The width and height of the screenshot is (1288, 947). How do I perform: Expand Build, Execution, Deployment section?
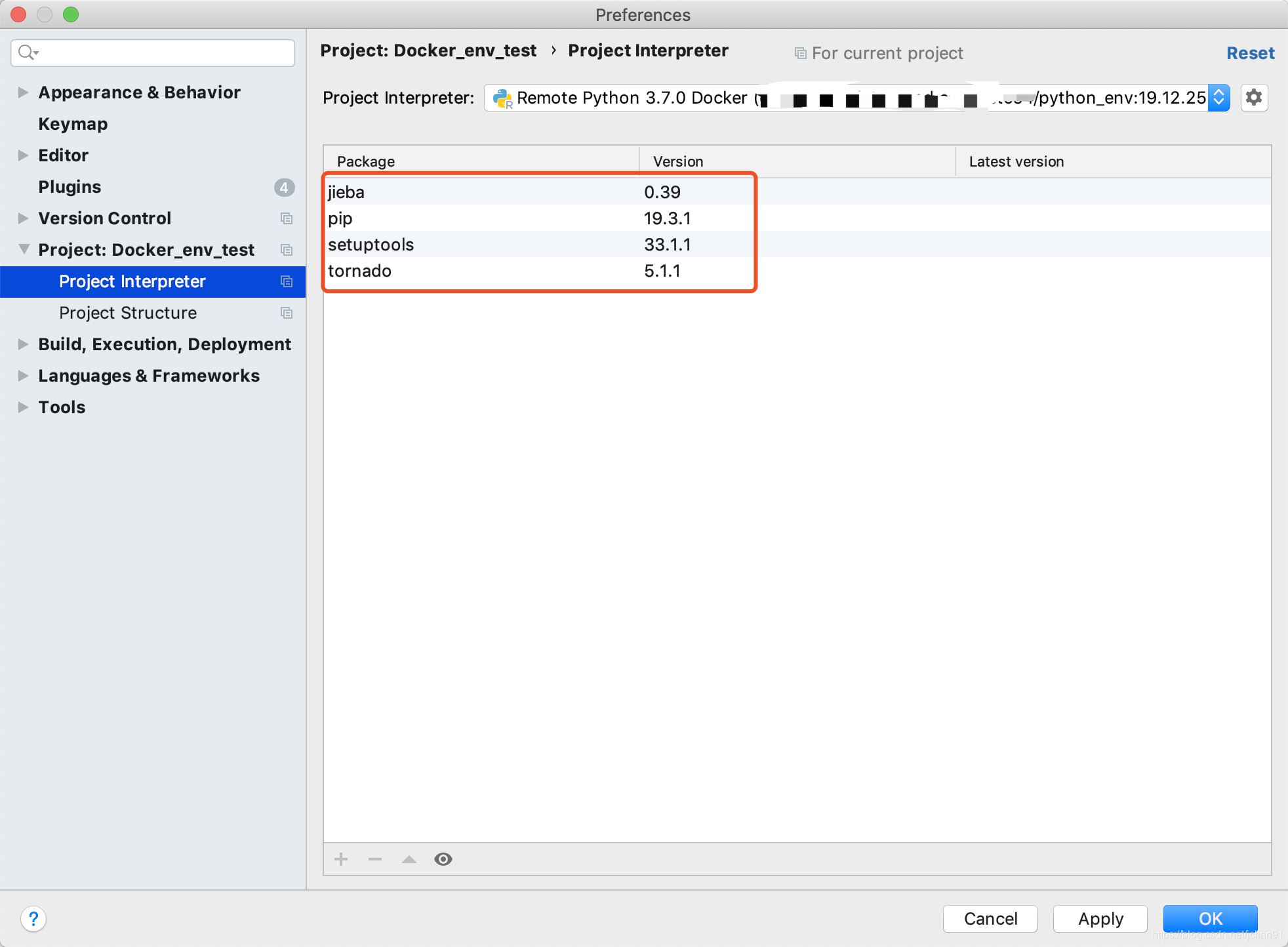pyautogui.click(x=23, y=344)
